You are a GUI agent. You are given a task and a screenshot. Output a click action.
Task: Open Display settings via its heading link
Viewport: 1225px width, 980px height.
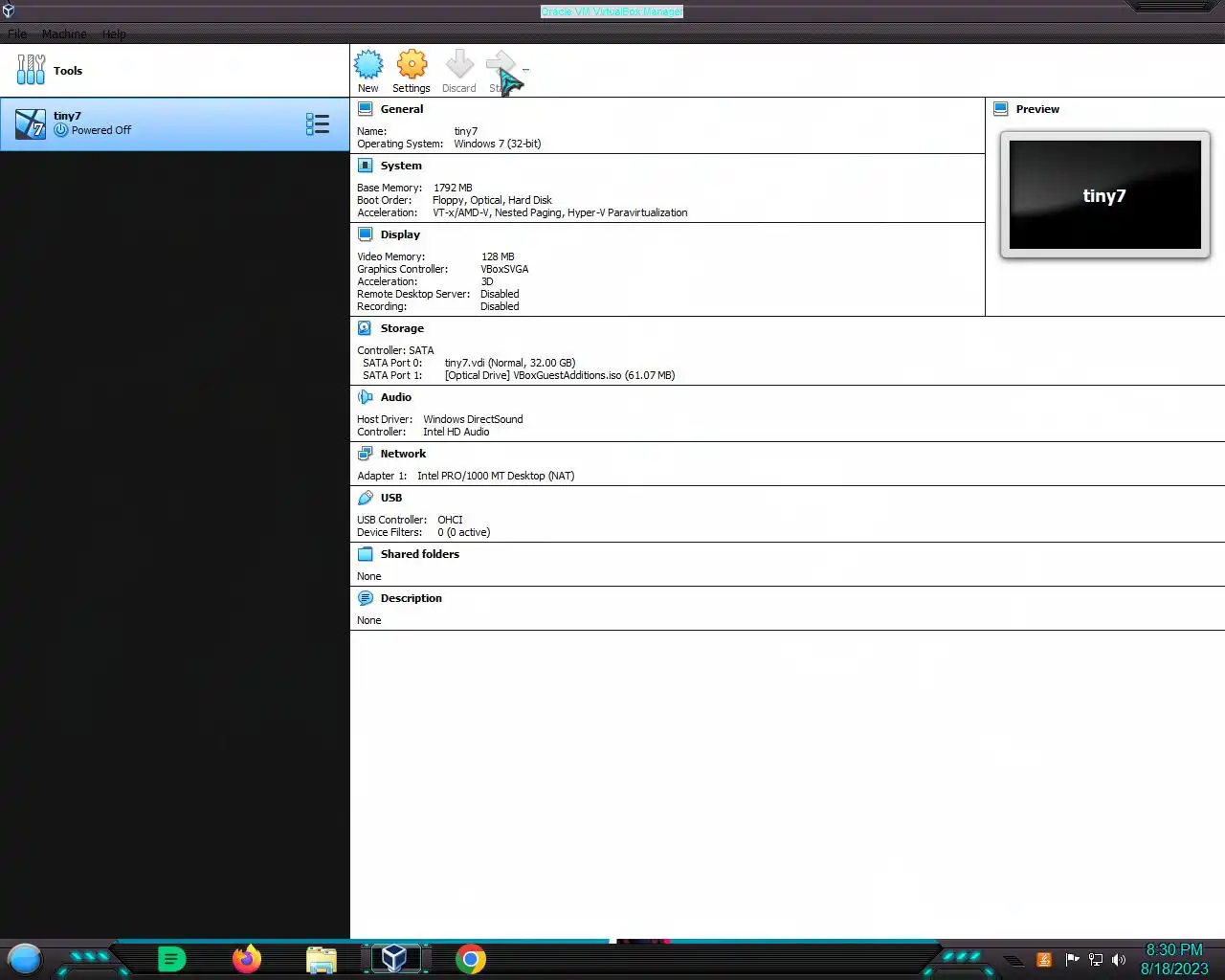(400, 234)
